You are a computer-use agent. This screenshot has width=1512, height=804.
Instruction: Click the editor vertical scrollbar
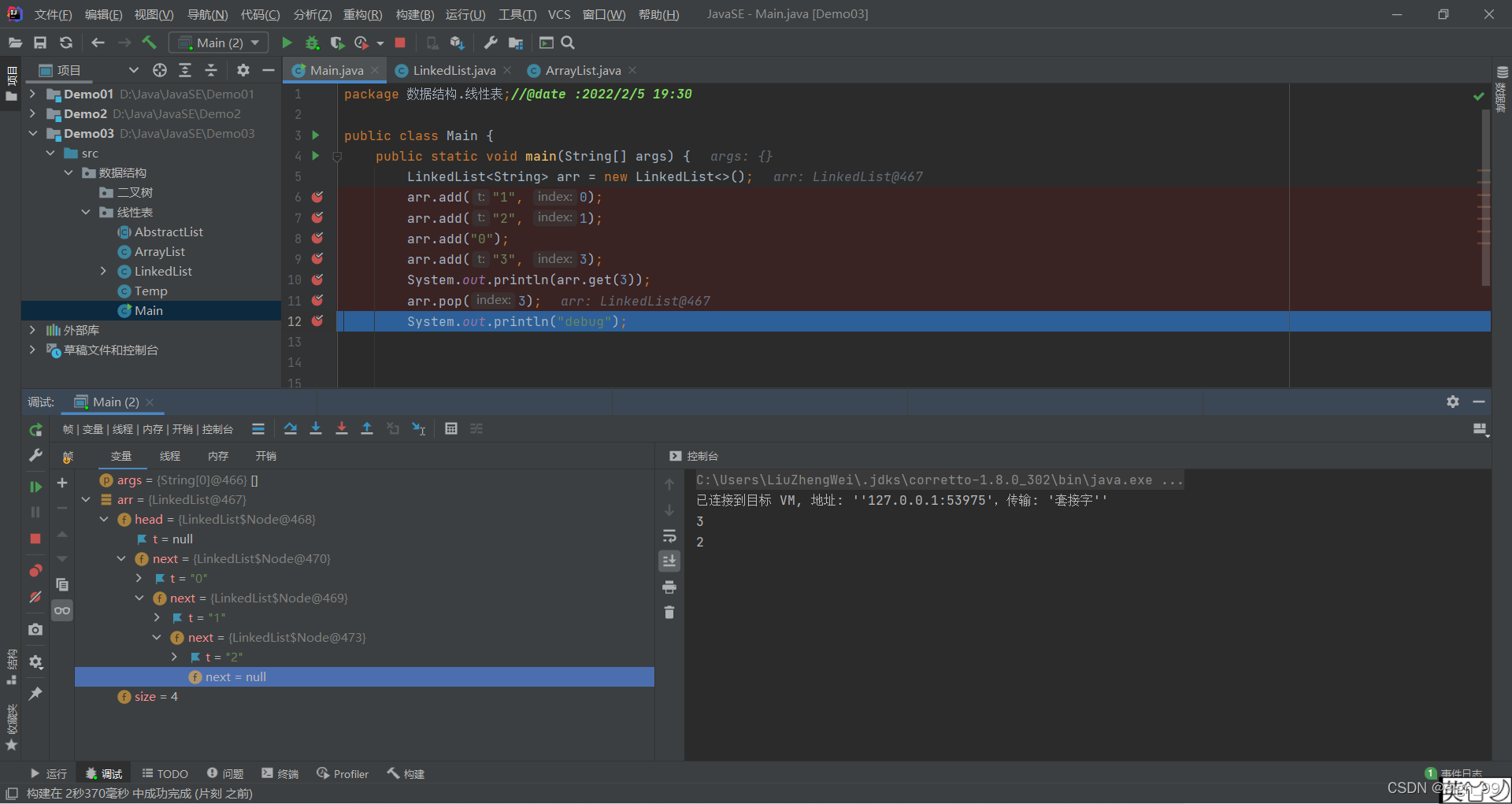1485,197
